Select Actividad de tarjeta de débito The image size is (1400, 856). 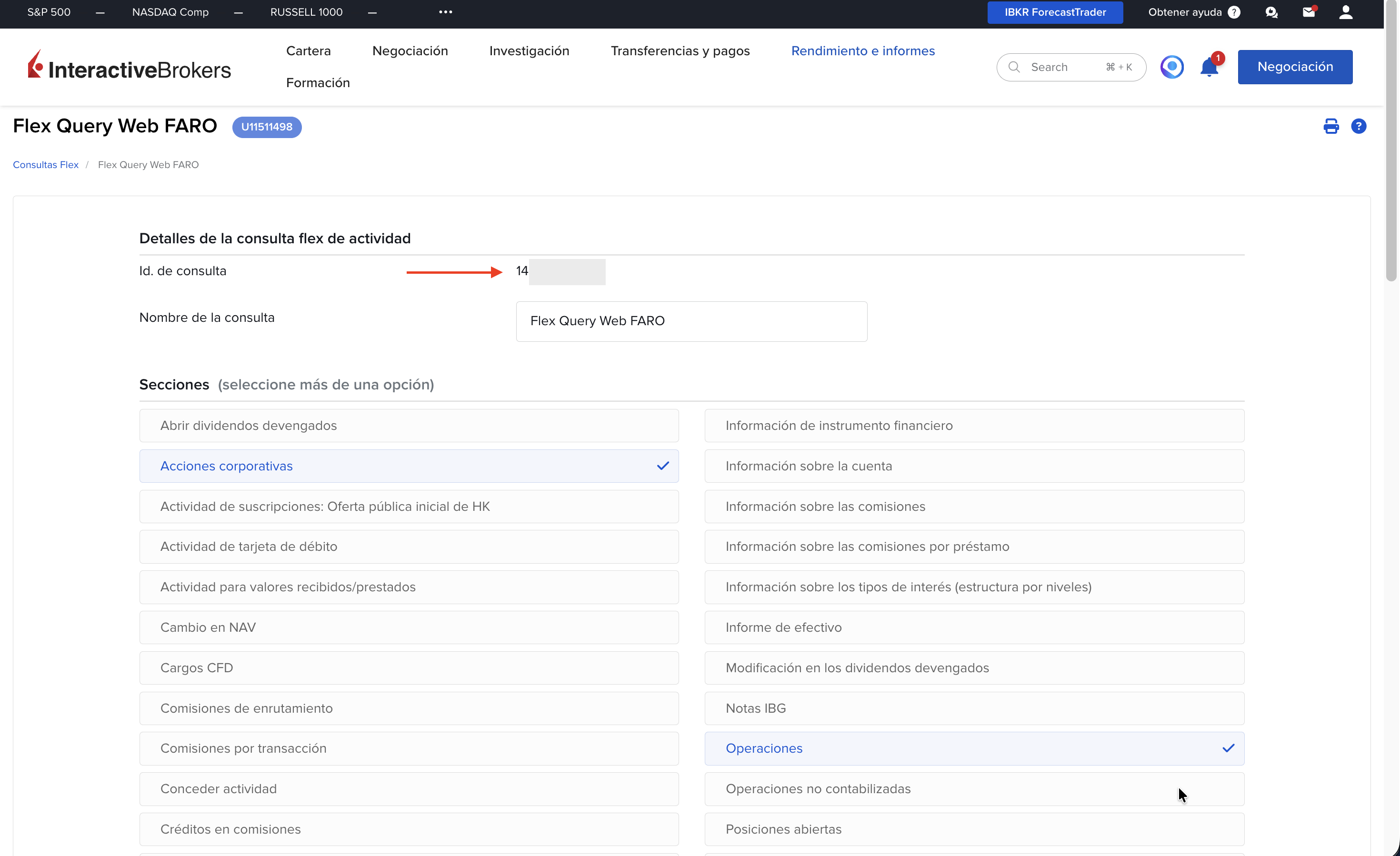coord(409,547)
